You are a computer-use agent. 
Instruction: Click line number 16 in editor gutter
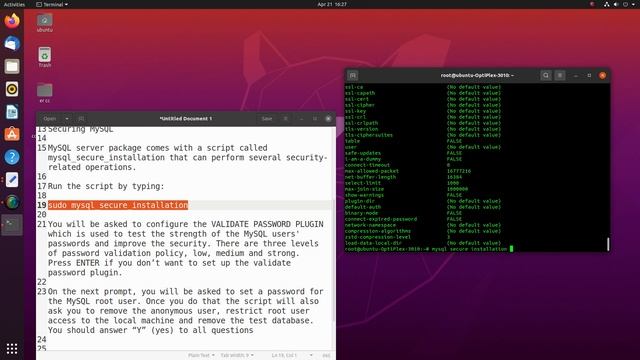[x=42, y=176]
